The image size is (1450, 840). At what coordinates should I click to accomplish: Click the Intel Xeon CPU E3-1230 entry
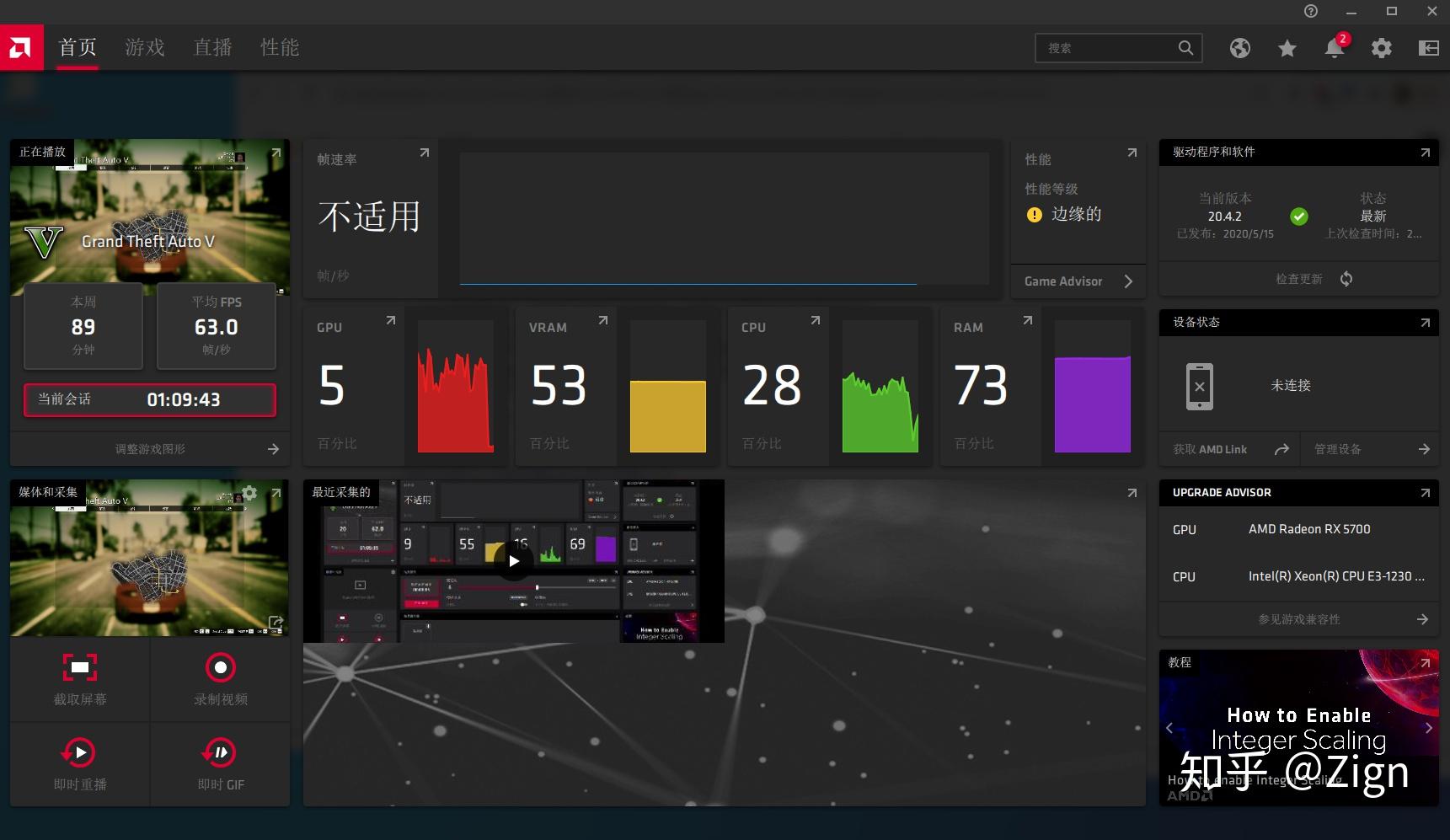(1336, 576)
